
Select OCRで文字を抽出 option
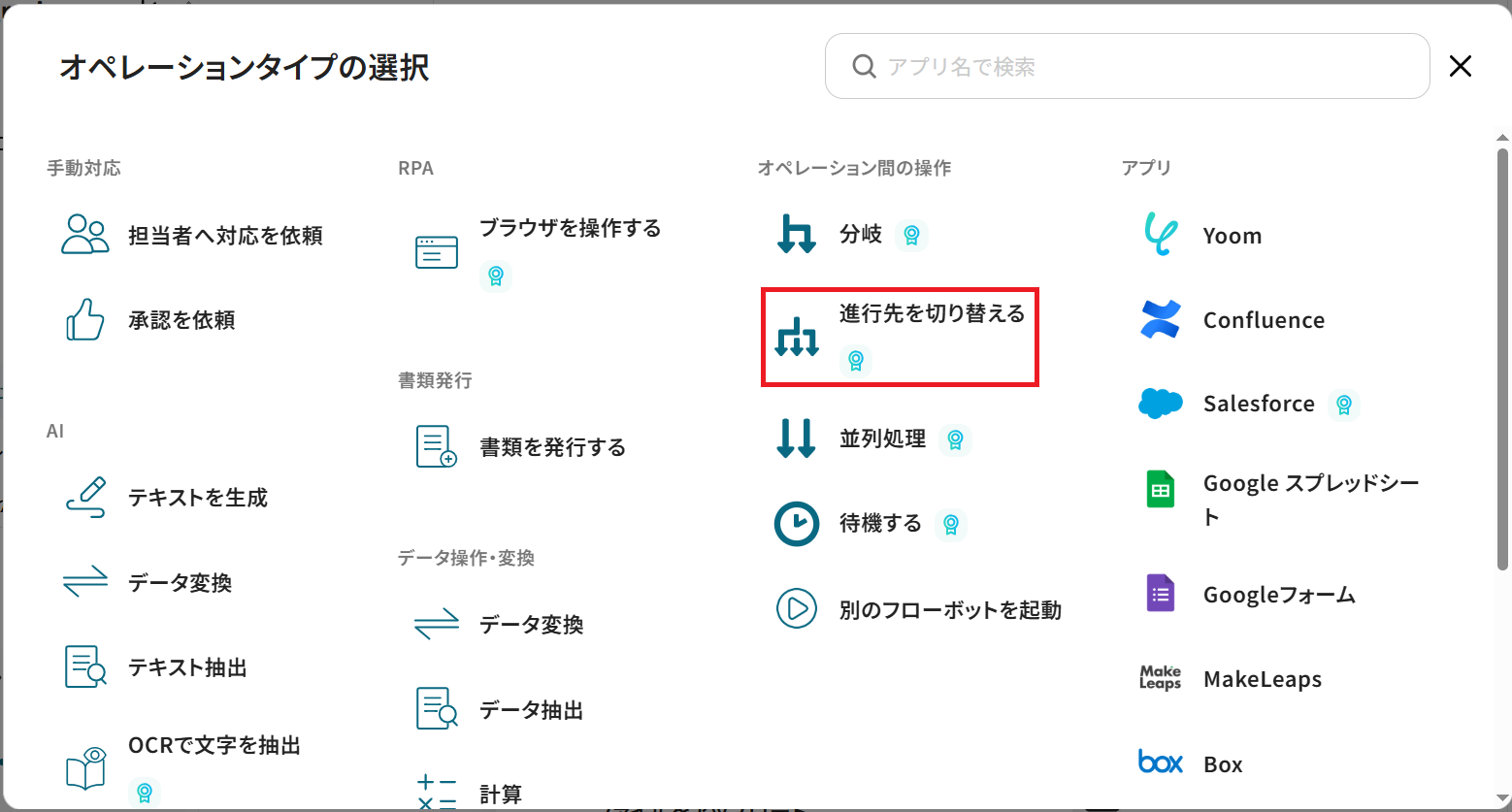tap(214, 746)
